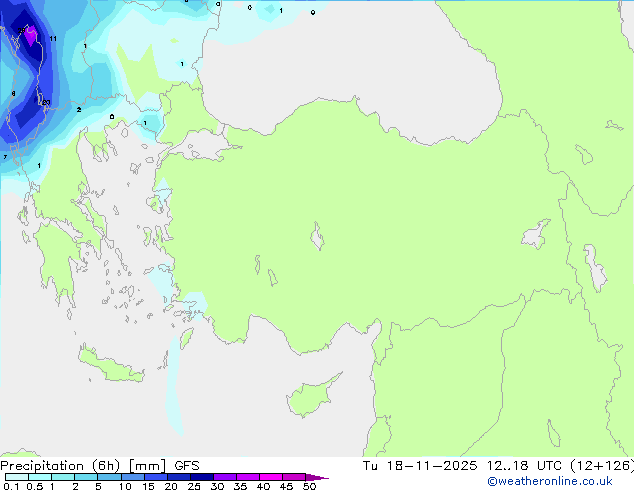Image resolution: width=634 pixels, height=490 pixels.
Task: Click the '11' precipitation value on the map
Action: 53,39
